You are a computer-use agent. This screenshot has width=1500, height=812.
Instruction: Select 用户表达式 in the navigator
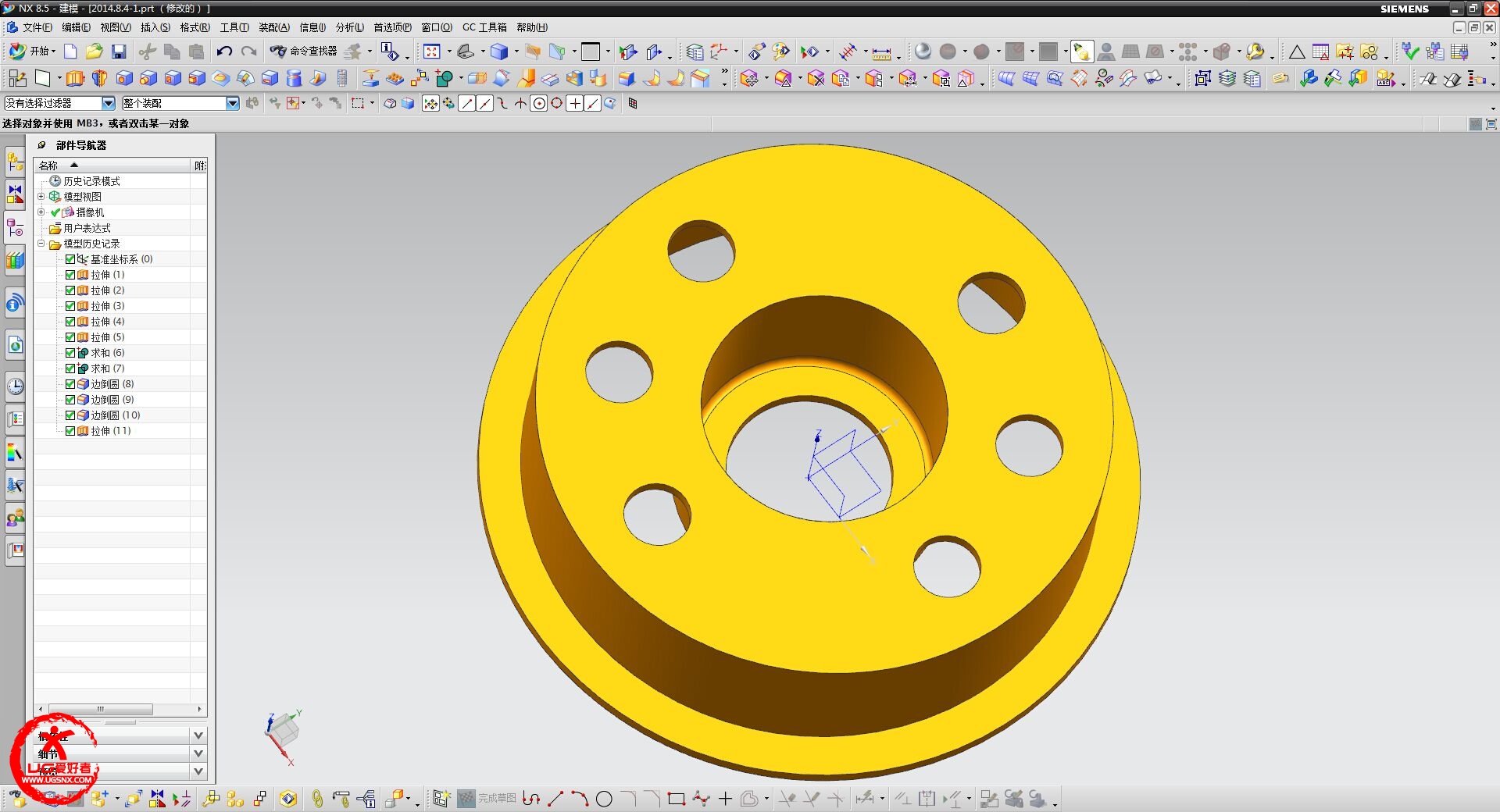click(87, 228)
